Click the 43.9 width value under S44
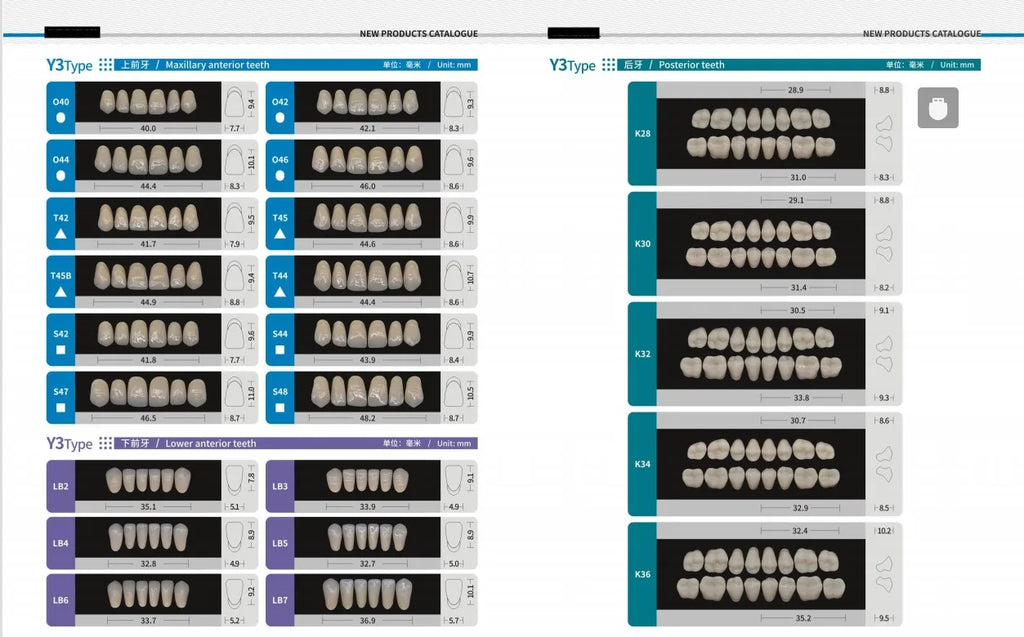 pyautogui.click(x=368, y=360)
